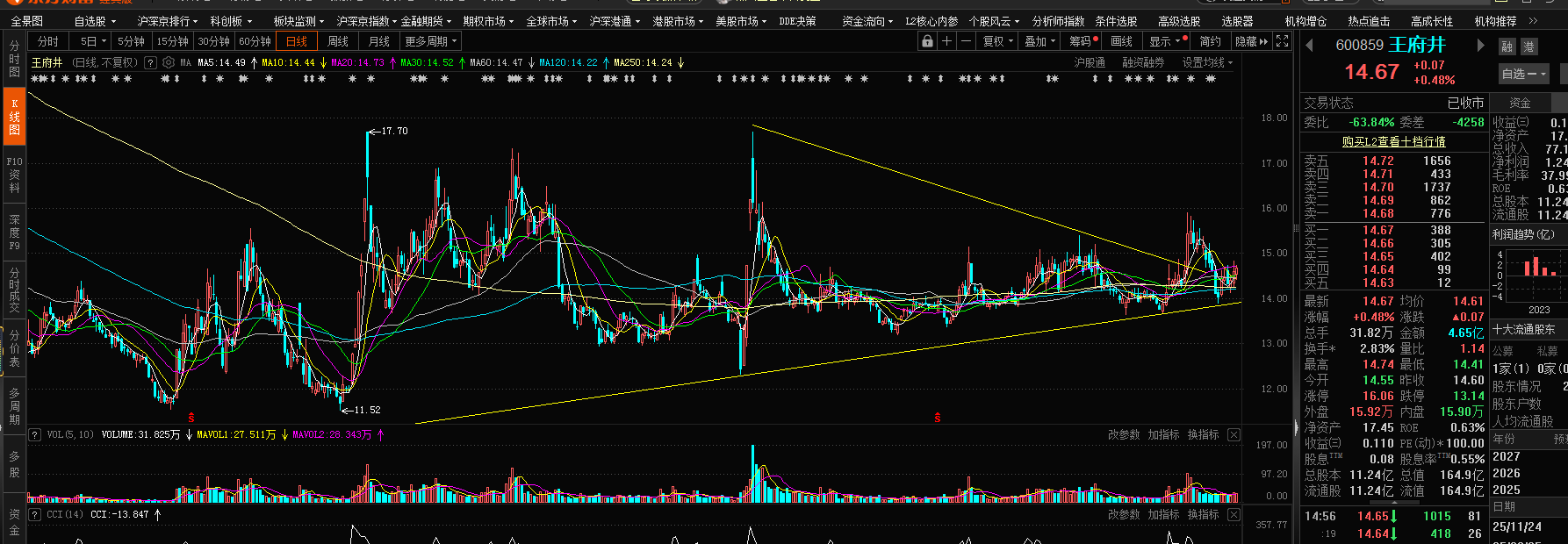This screenshot has height=544, width=1568.
Task: Select 月线 period tab
Action: [x=379, y=41]
